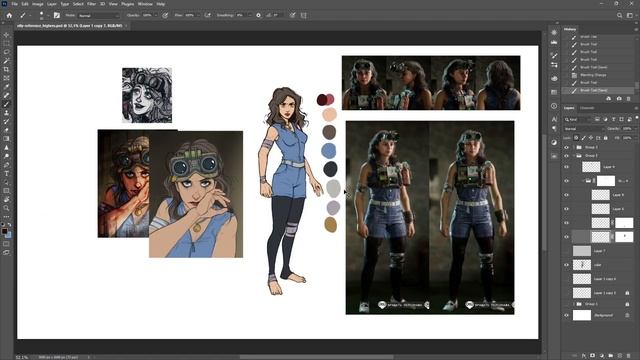This screenshot has height=360, width=640.
Task: Open Character panel icon in side dock
Action: (554, 119)
